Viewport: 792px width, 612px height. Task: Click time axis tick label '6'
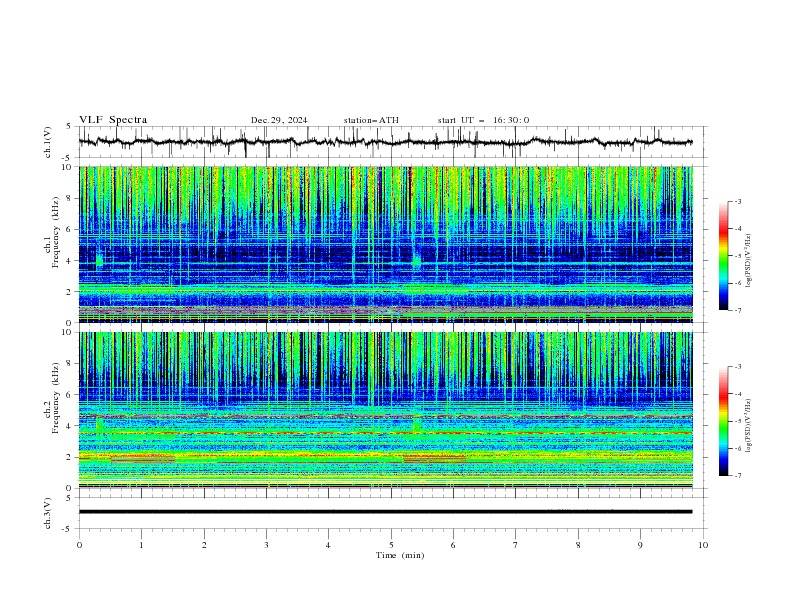click(453, 545)
